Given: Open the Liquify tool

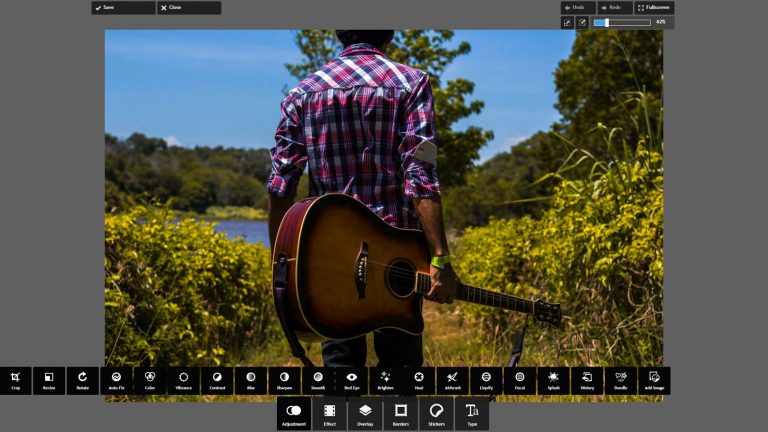Looking at the screenshot, I should click(486, 380).
